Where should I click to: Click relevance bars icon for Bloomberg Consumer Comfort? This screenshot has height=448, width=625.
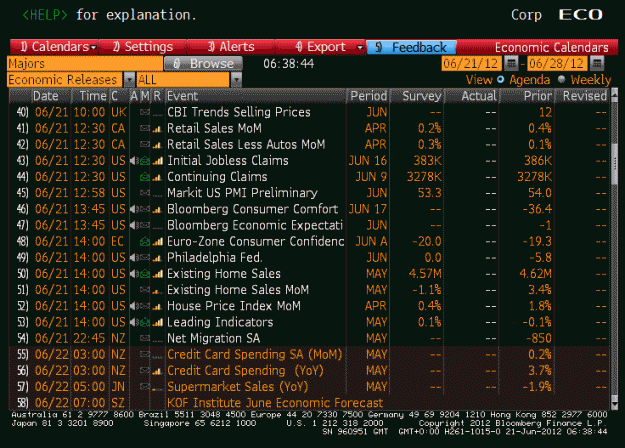(158, 209)
